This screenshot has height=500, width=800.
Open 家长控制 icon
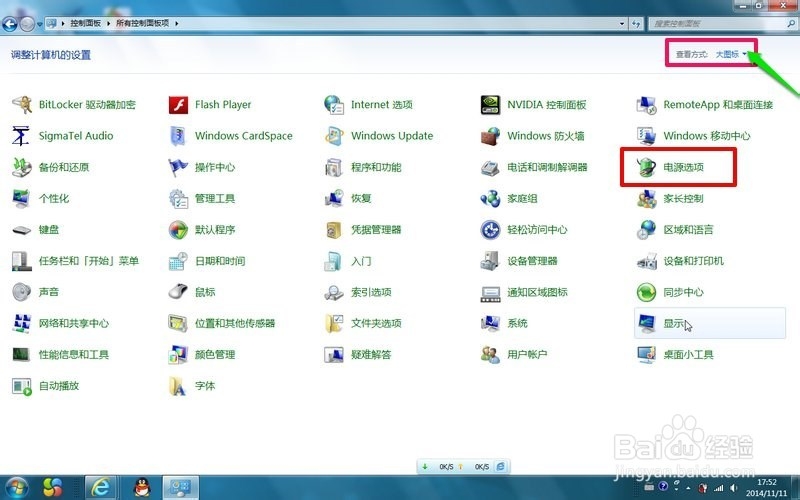[646, 198]
